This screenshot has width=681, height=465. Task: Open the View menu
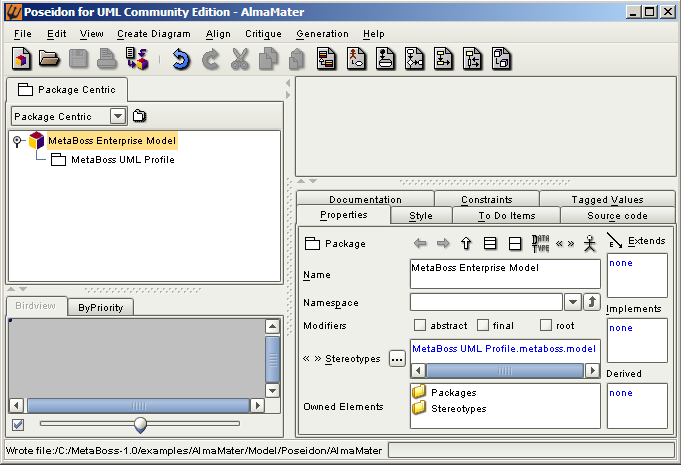coord(91,34)
